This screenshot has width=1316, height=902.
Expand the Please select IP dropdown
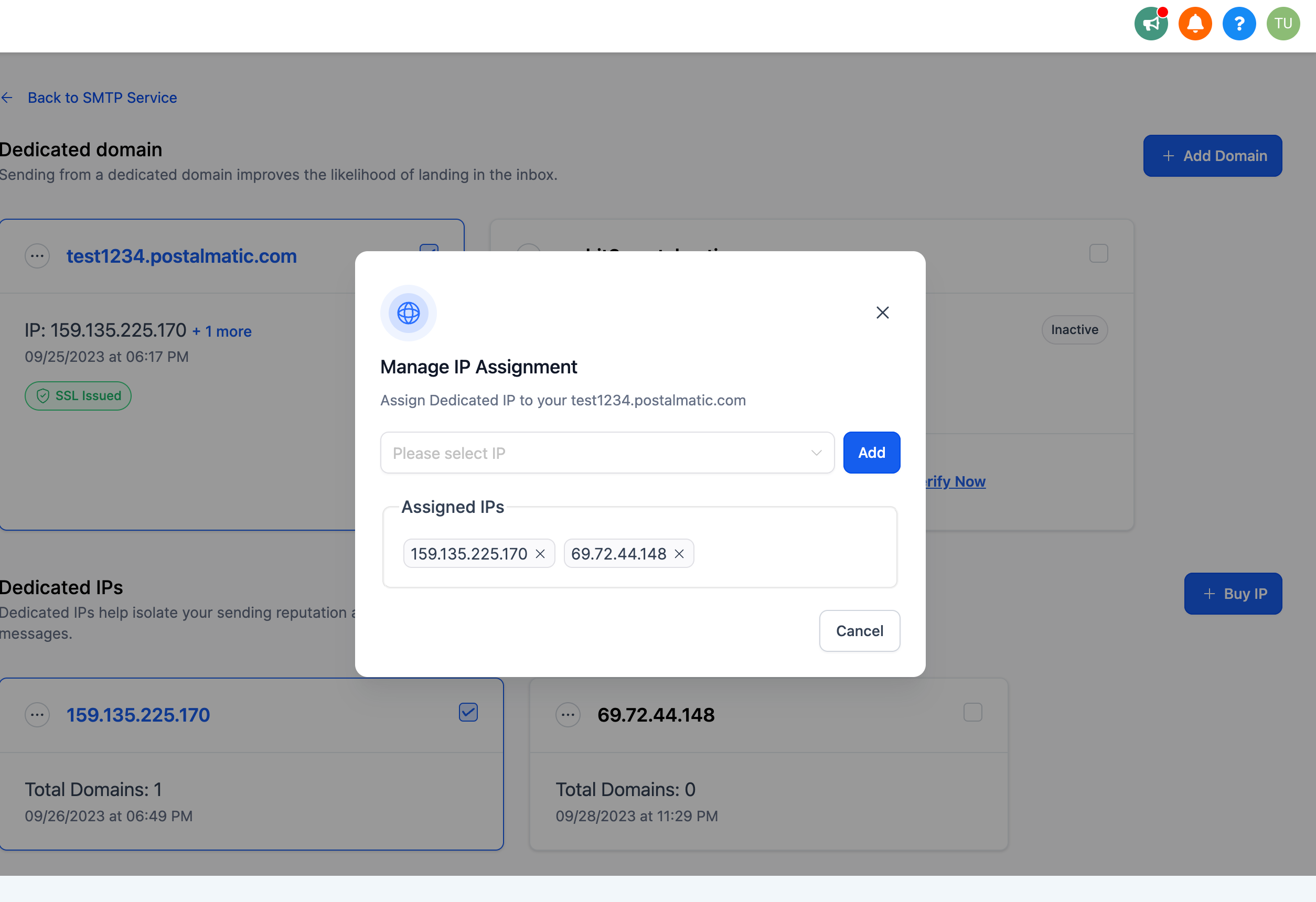(x=607, y=453)
